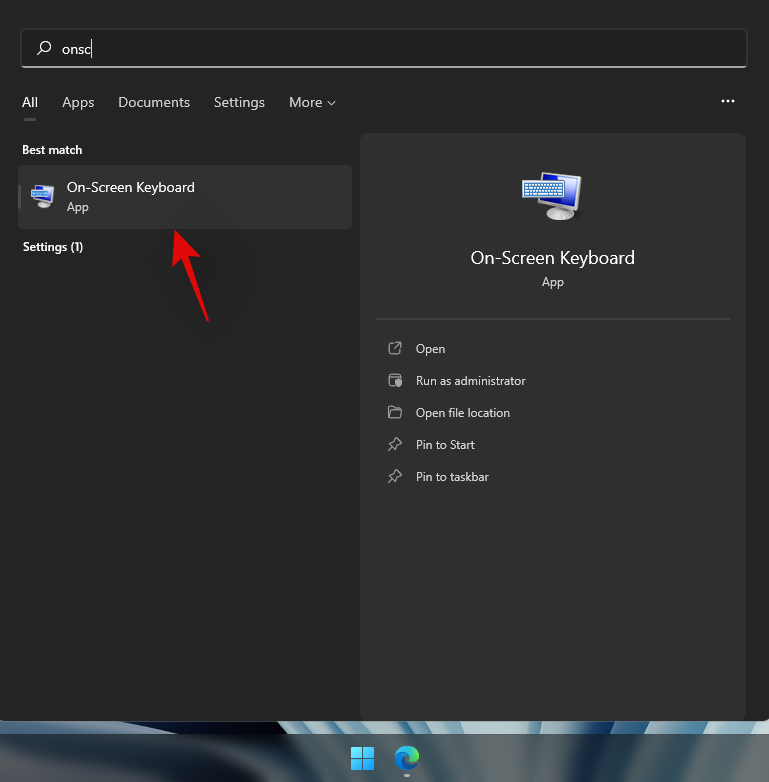Click the folder icon for Open file location

[395, 413]
